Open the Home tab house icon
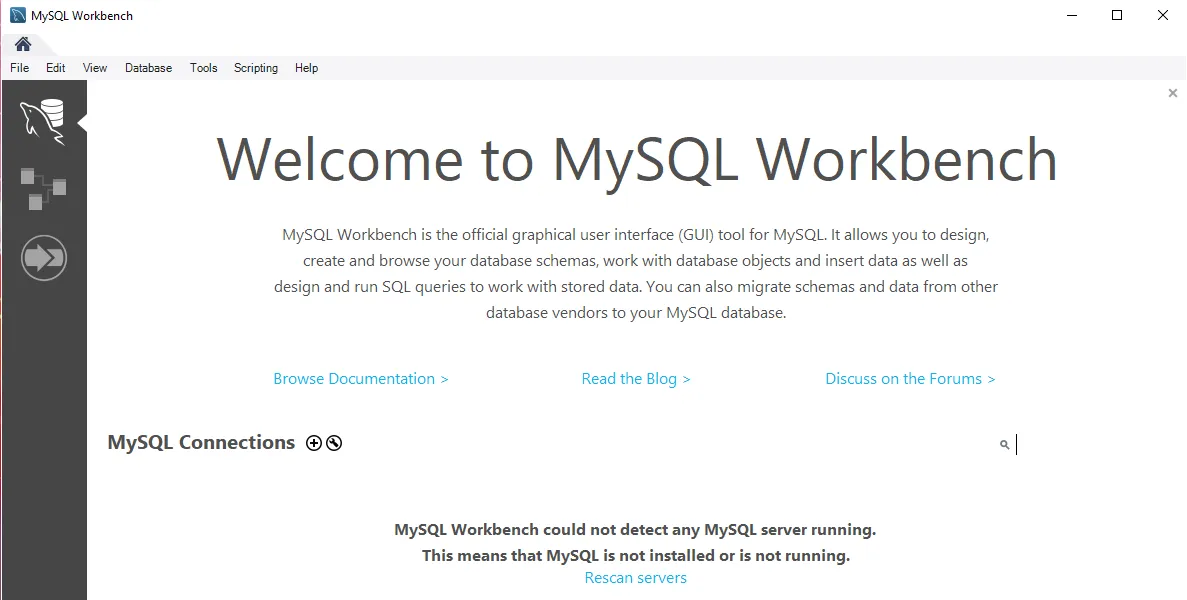This screenshot has height=600, width=1187. click(x=23, y=43)
